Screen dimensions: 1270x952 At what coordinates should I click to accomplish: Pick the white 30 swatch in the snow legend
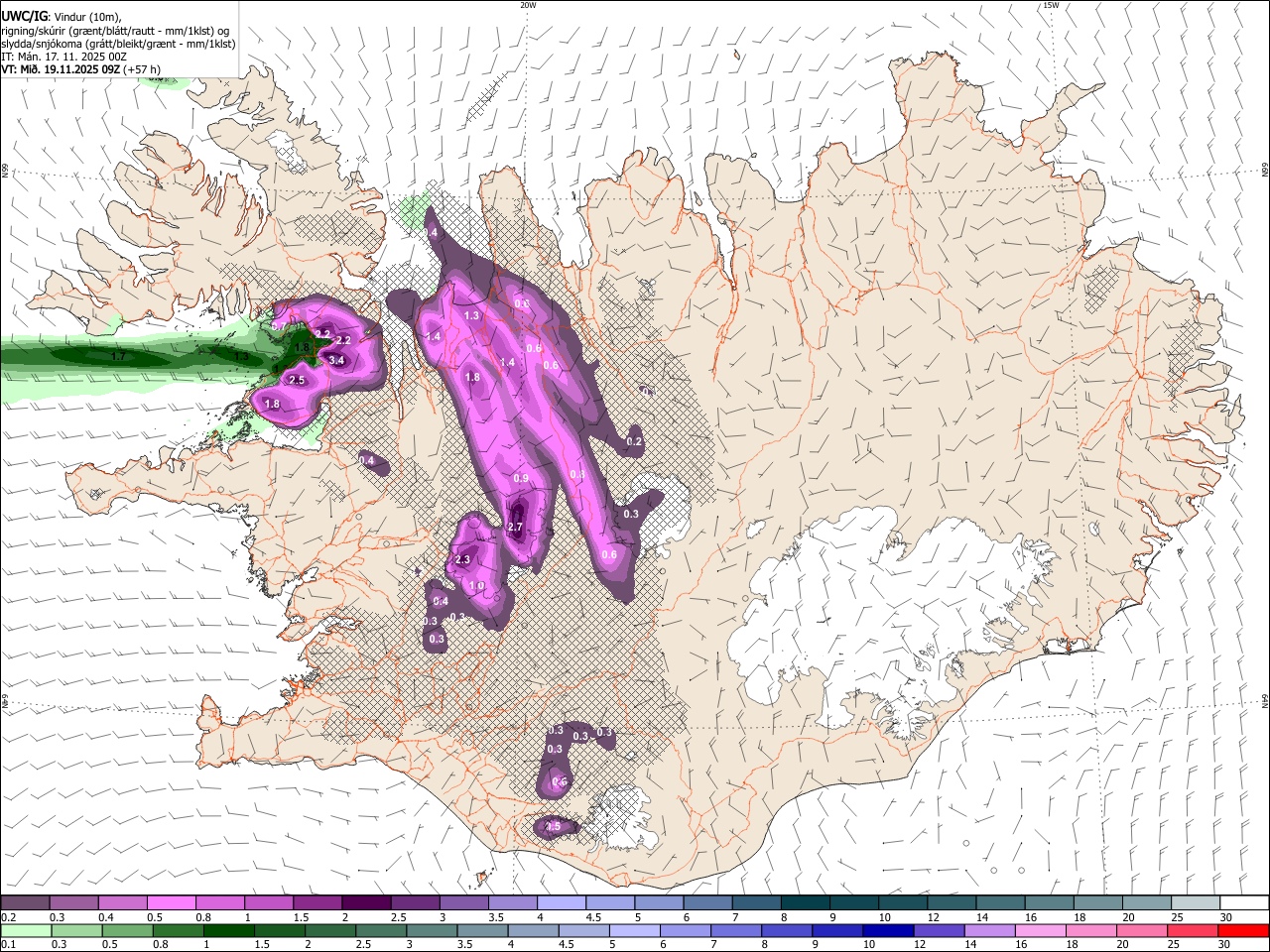coord(1244,902)
